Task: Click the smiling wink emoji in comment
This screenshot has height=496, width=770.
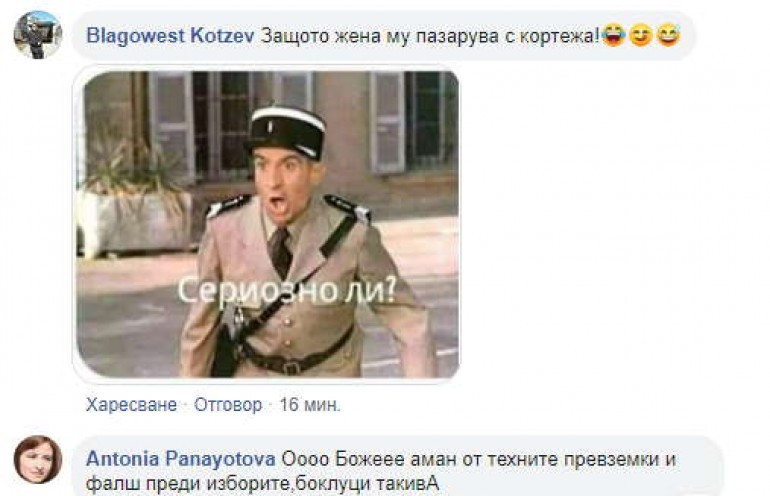Action: click(x=641, y=35)
